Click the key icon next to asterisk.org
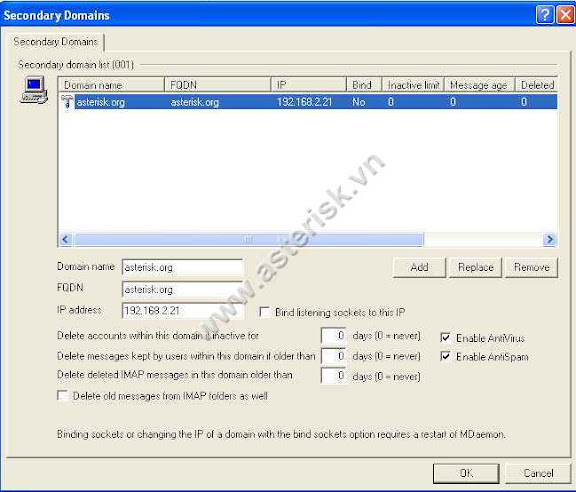This screenshot has width=576, height=492. point(67,101)
